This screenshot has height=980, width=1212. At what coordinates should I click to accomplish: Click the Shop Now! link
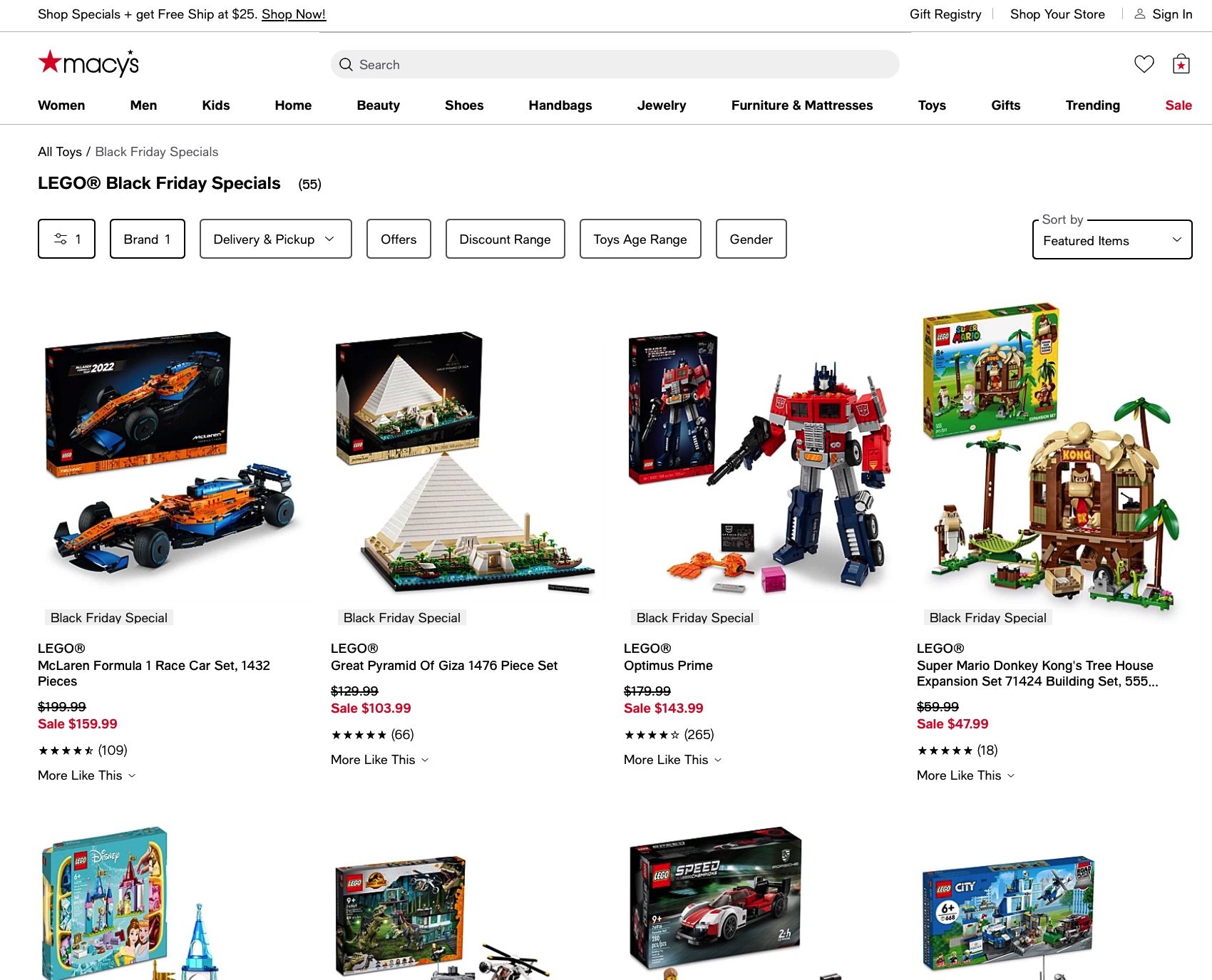click(294, 14)
